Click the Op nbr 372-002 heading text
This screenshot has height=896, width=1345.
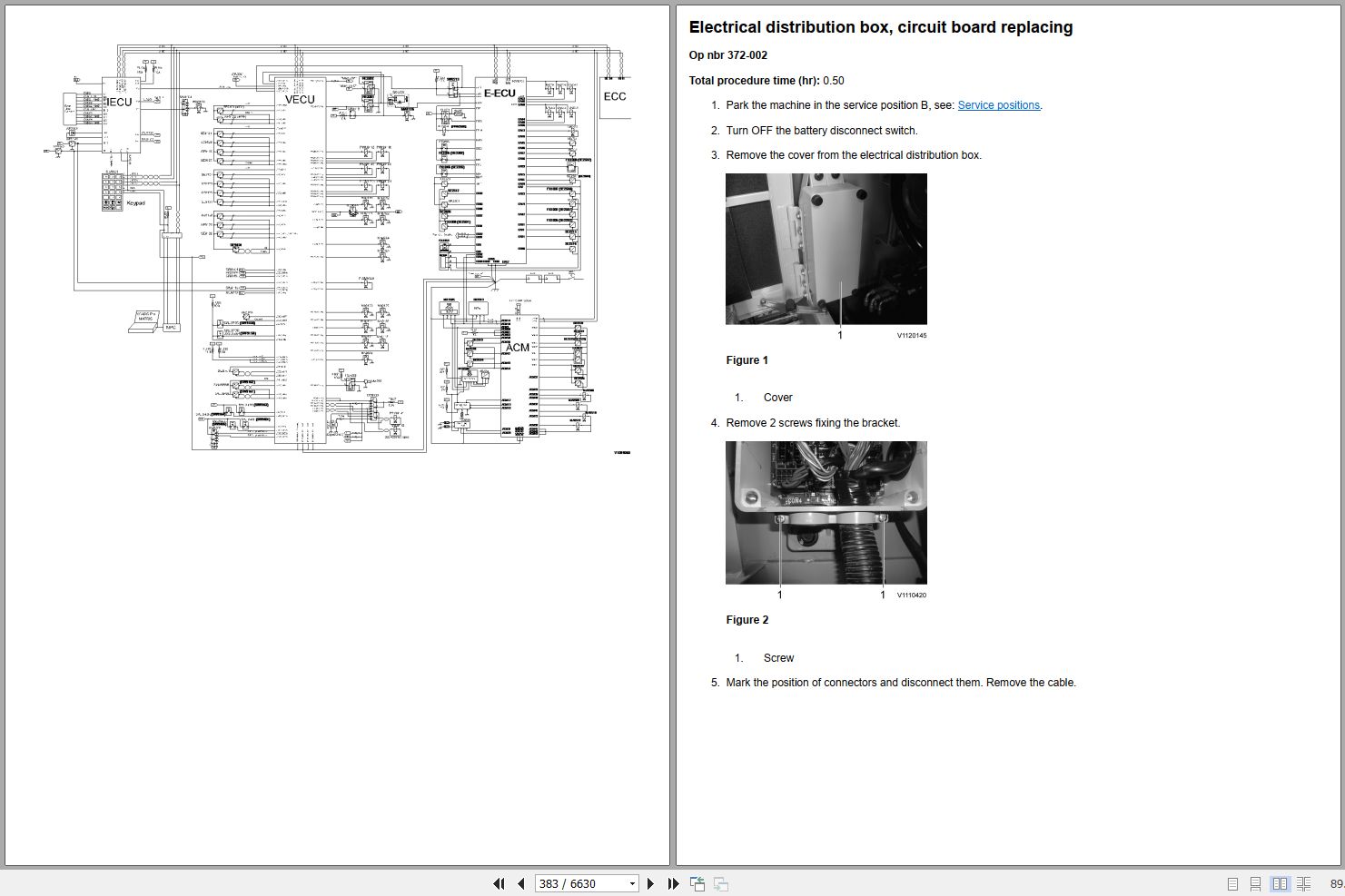coord(727,54)
